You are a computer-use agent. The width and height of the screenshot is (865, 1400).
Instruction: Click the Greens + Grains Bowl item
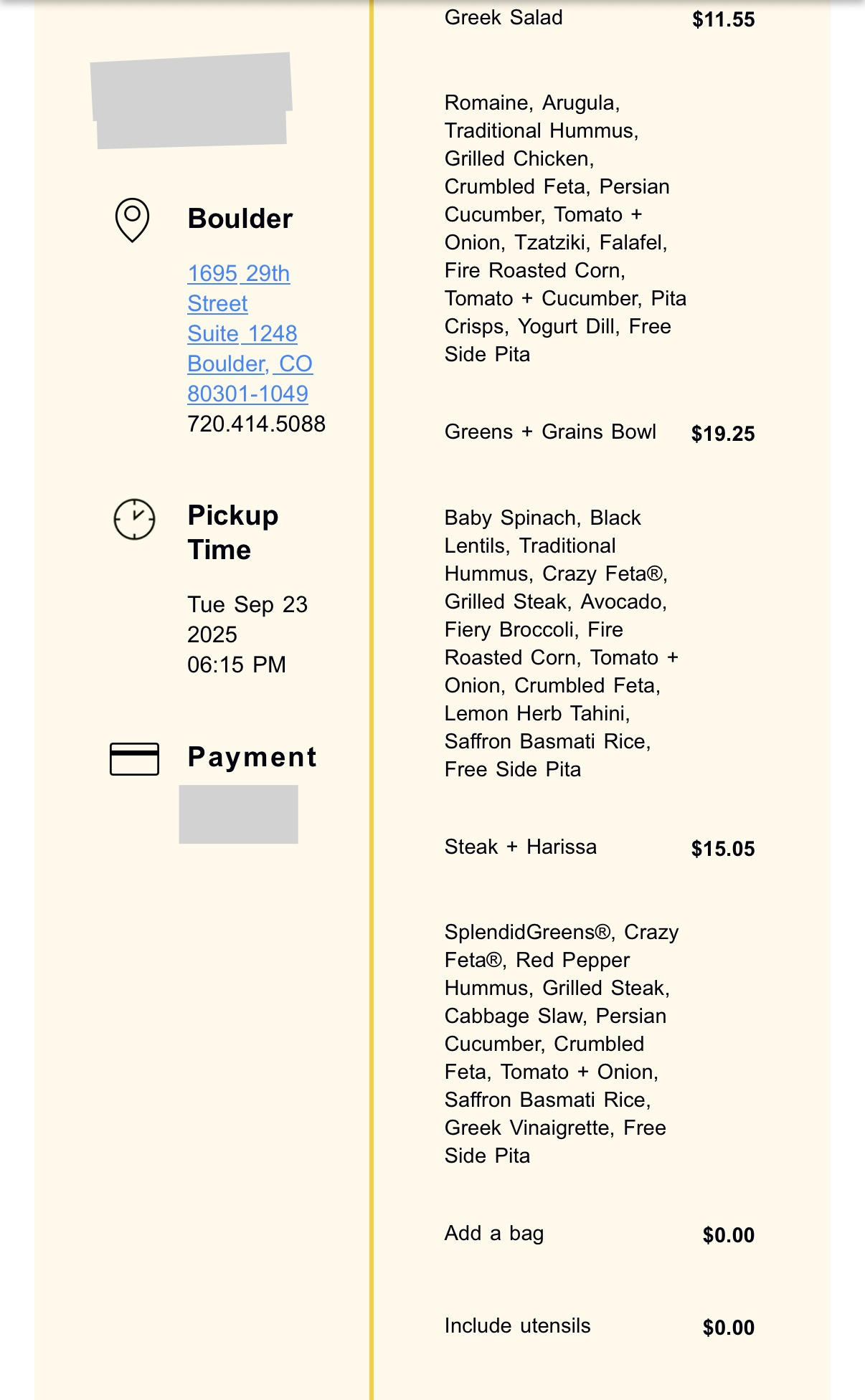click(550, 432)
